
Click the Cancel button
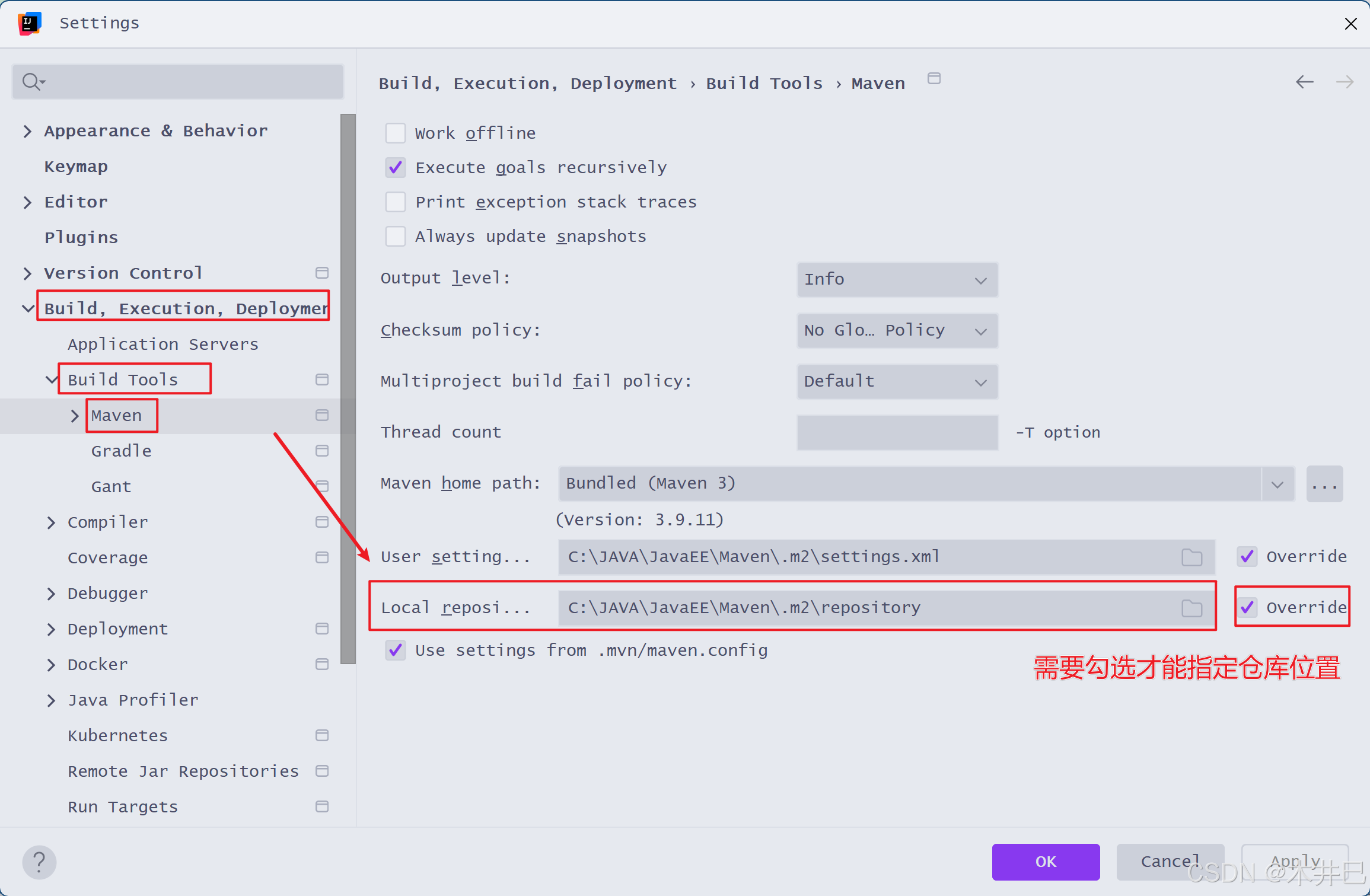pyautogui.click(x=1170, y=862)
